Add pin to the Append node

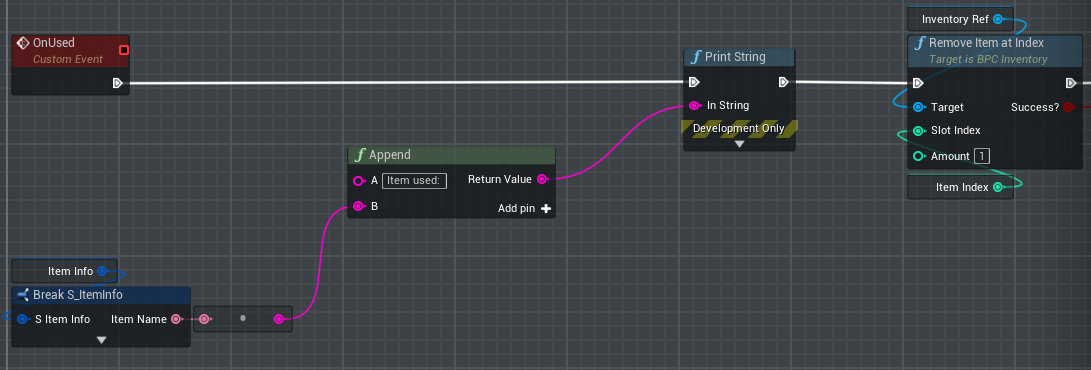[525, 208]
